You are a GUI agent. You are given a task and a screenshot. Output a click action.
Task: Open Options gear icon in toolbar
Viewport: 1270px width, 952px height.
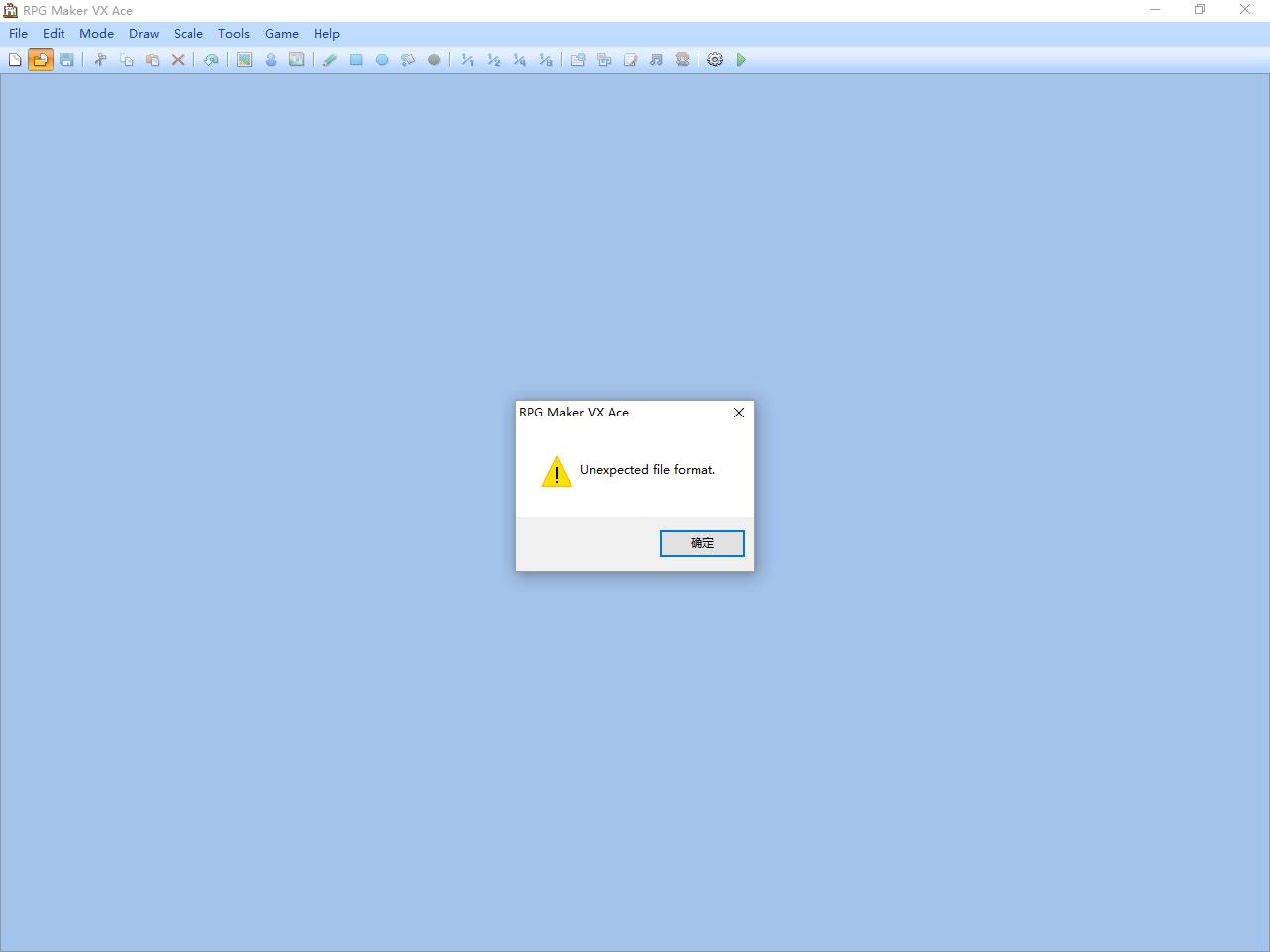pyautogui.click(x=715, y=59)
